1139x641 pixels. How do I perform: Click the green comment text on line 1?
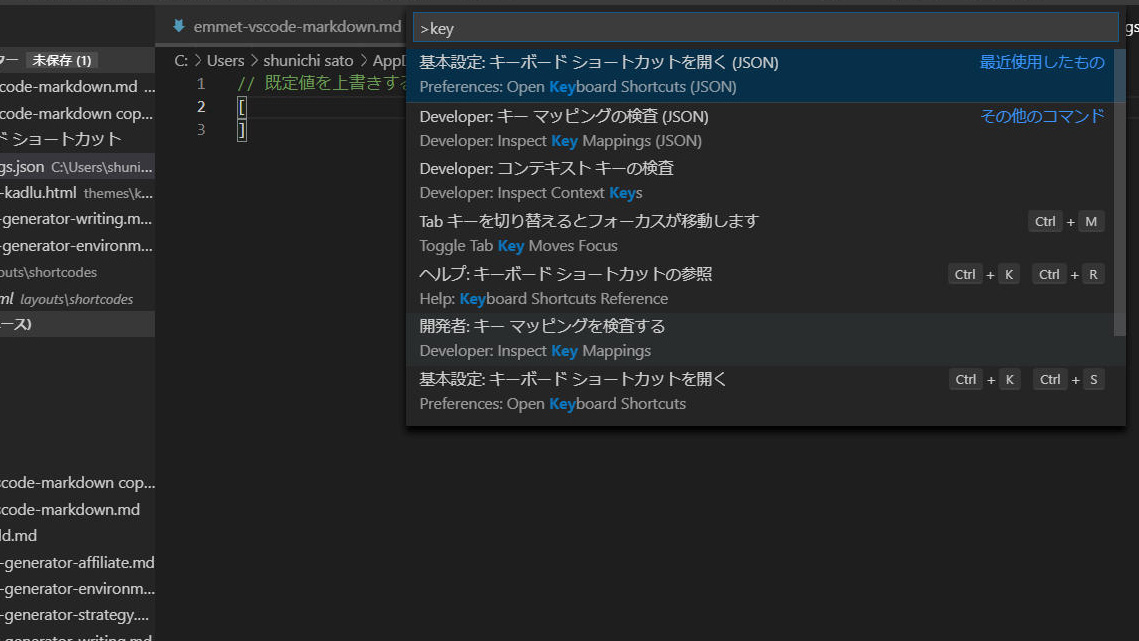click(323, 84)
